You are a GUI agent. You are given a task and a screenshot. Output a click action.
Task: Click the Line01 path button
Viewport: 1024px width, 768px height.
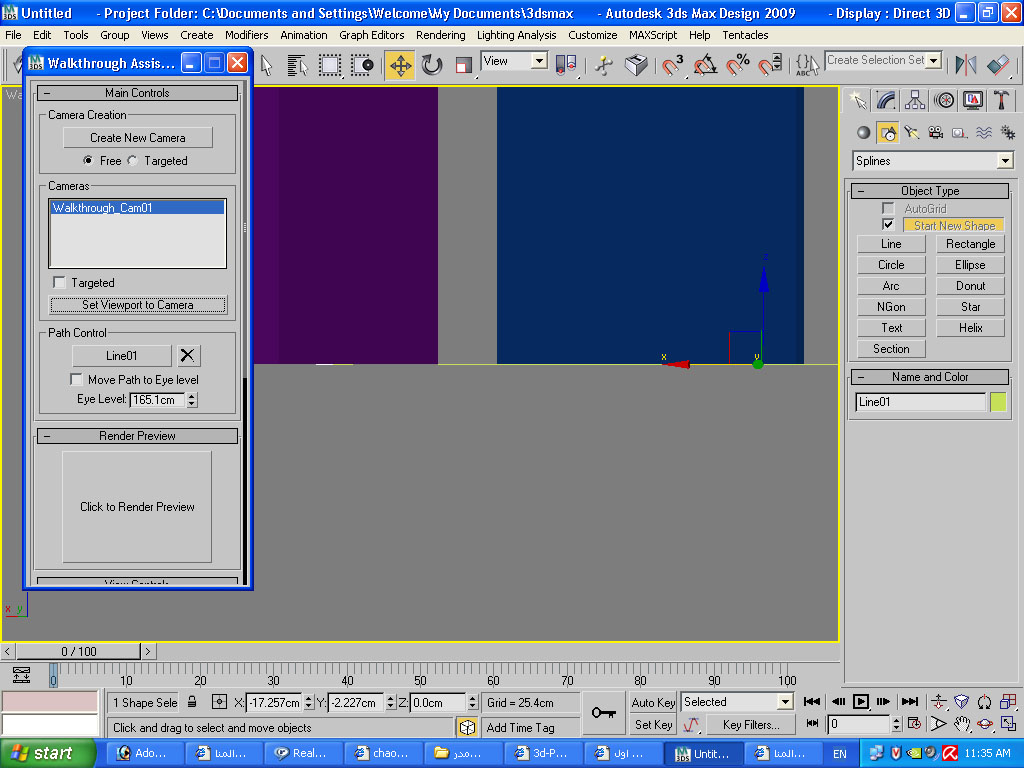[121, 355]
